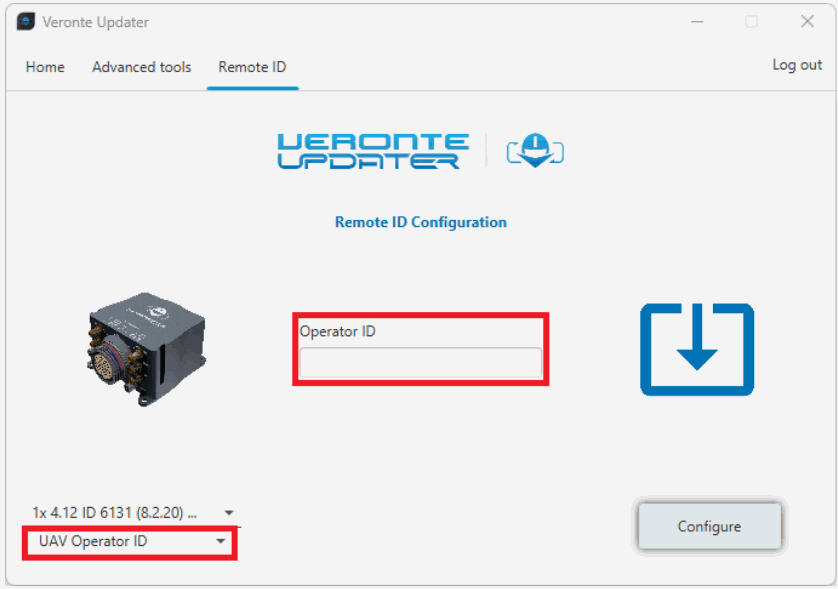Click the large blue download arrow icon
Image resolution: width=838 pixels, height=589 pixels.
pos(697,349)
